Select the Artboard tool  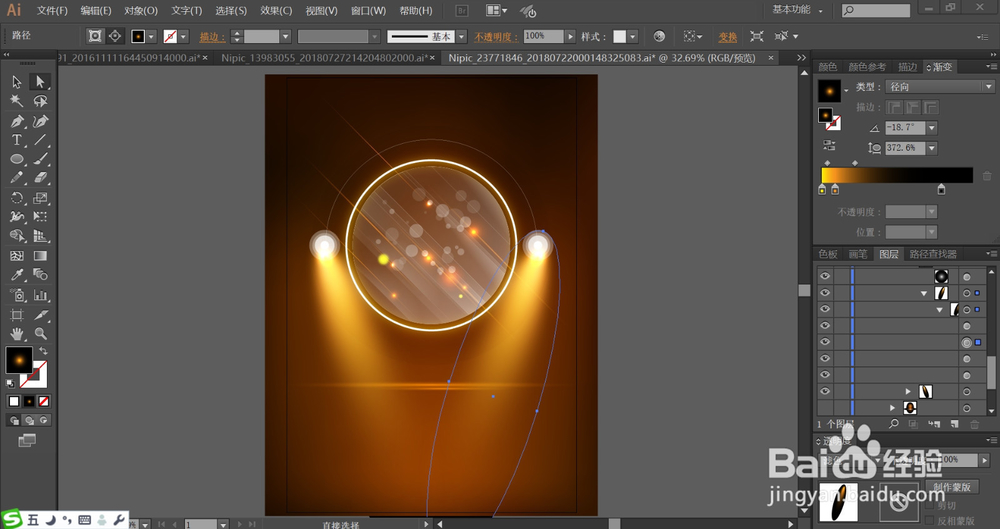pyautogui.click(x=17, y=315)
